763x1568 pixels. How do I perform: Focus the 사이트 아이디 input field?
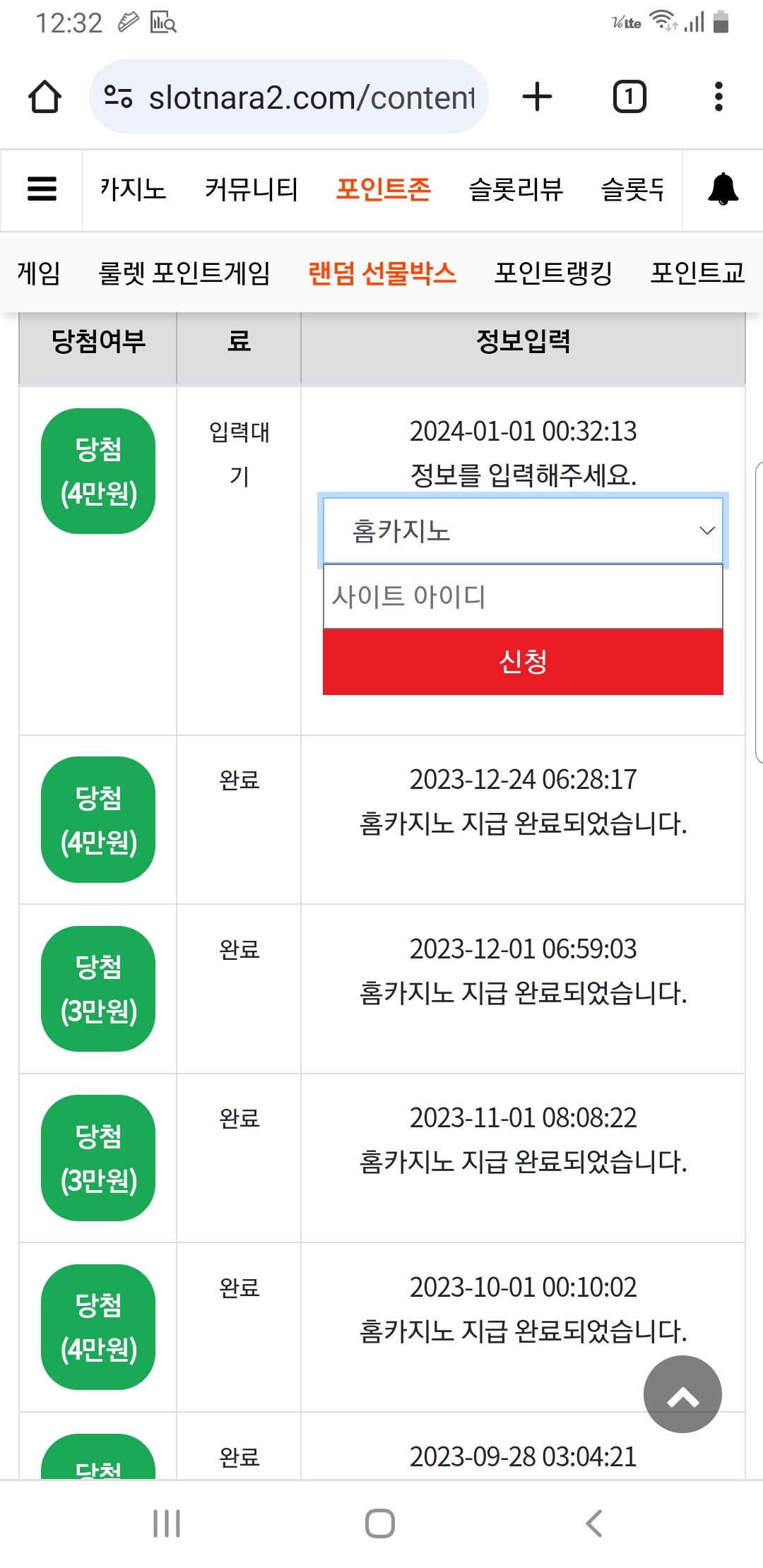(523, 596)
